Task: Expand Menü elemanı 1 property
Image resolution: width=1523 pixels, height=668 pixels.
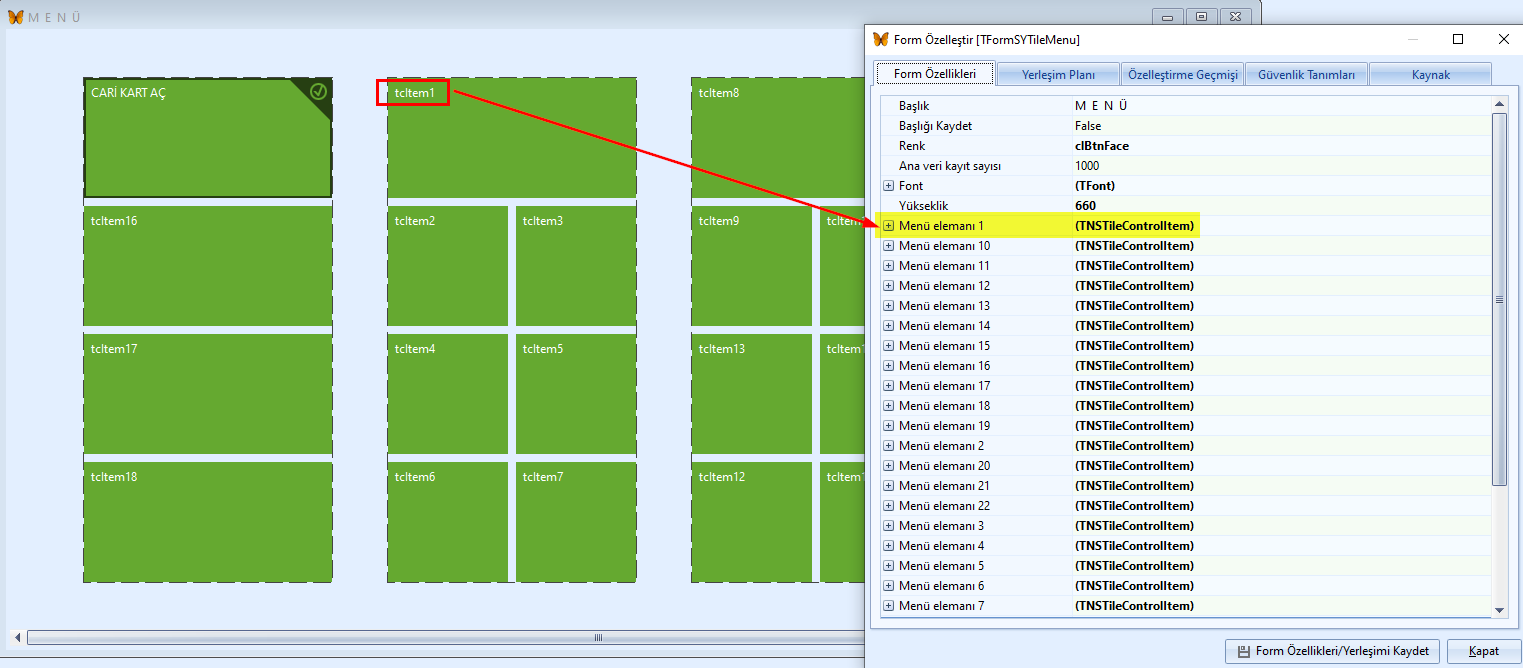Action: pyautogui.click(x=888, y=226)
